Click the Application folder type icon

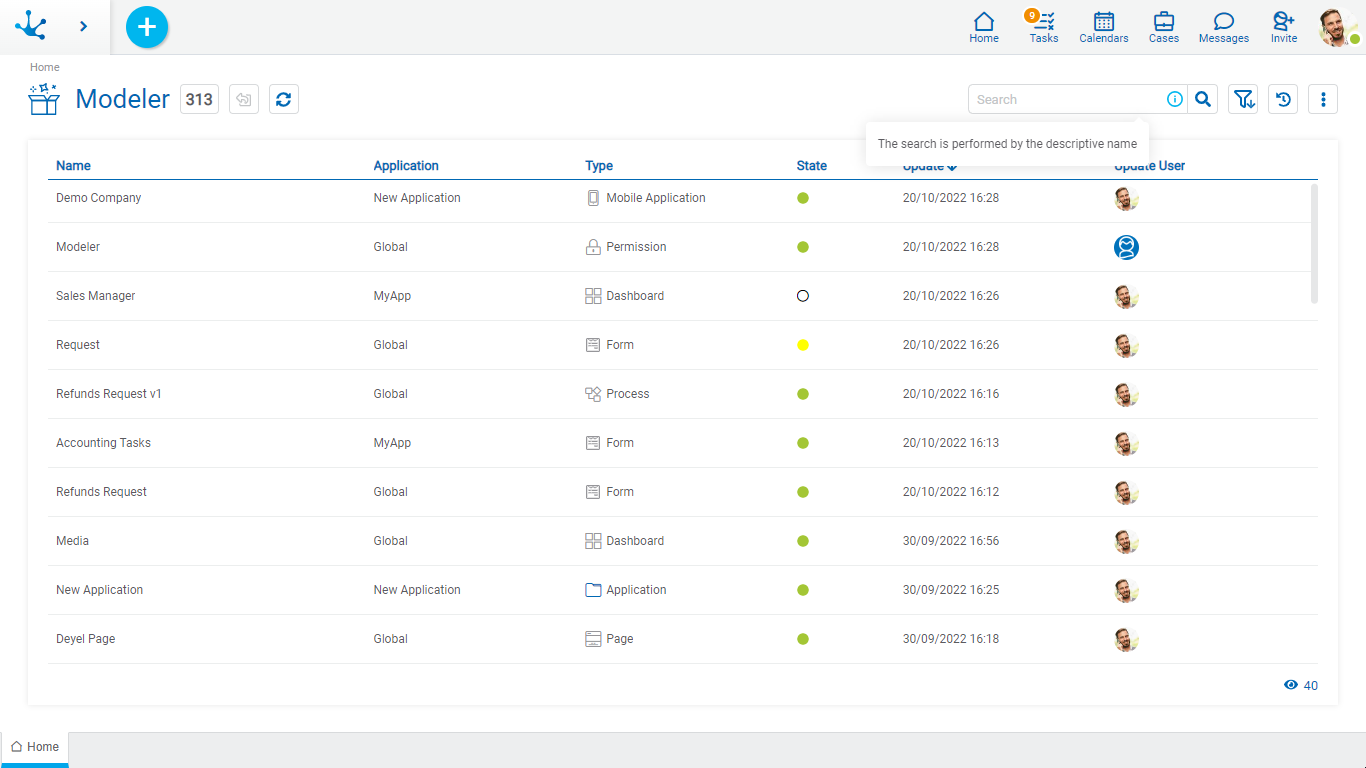[593, 590]
